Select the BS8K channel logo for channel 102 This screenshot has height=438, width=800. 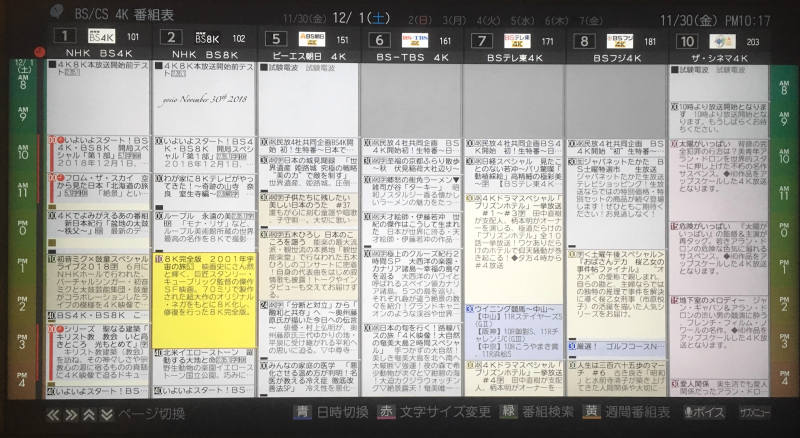tap(208, 37)
